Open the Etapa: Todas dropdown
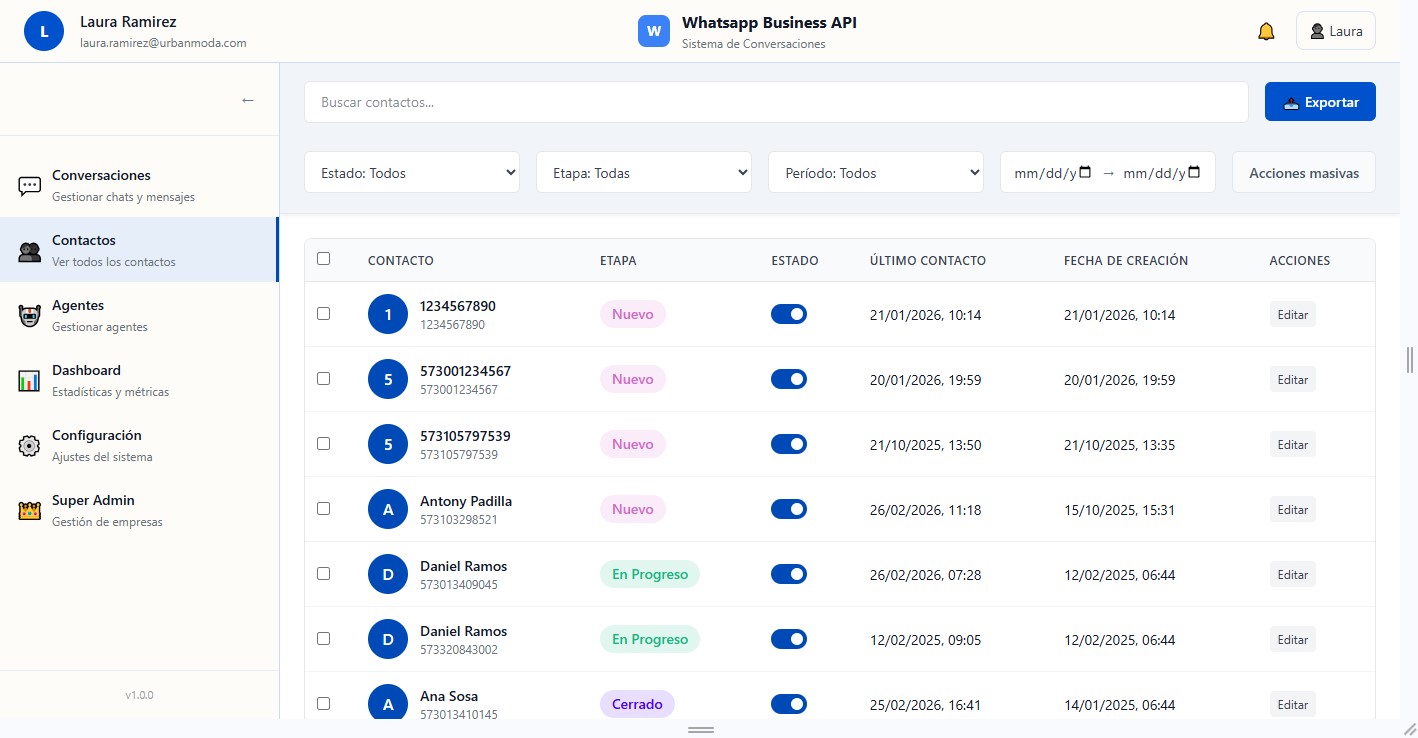 coord(644,172)
